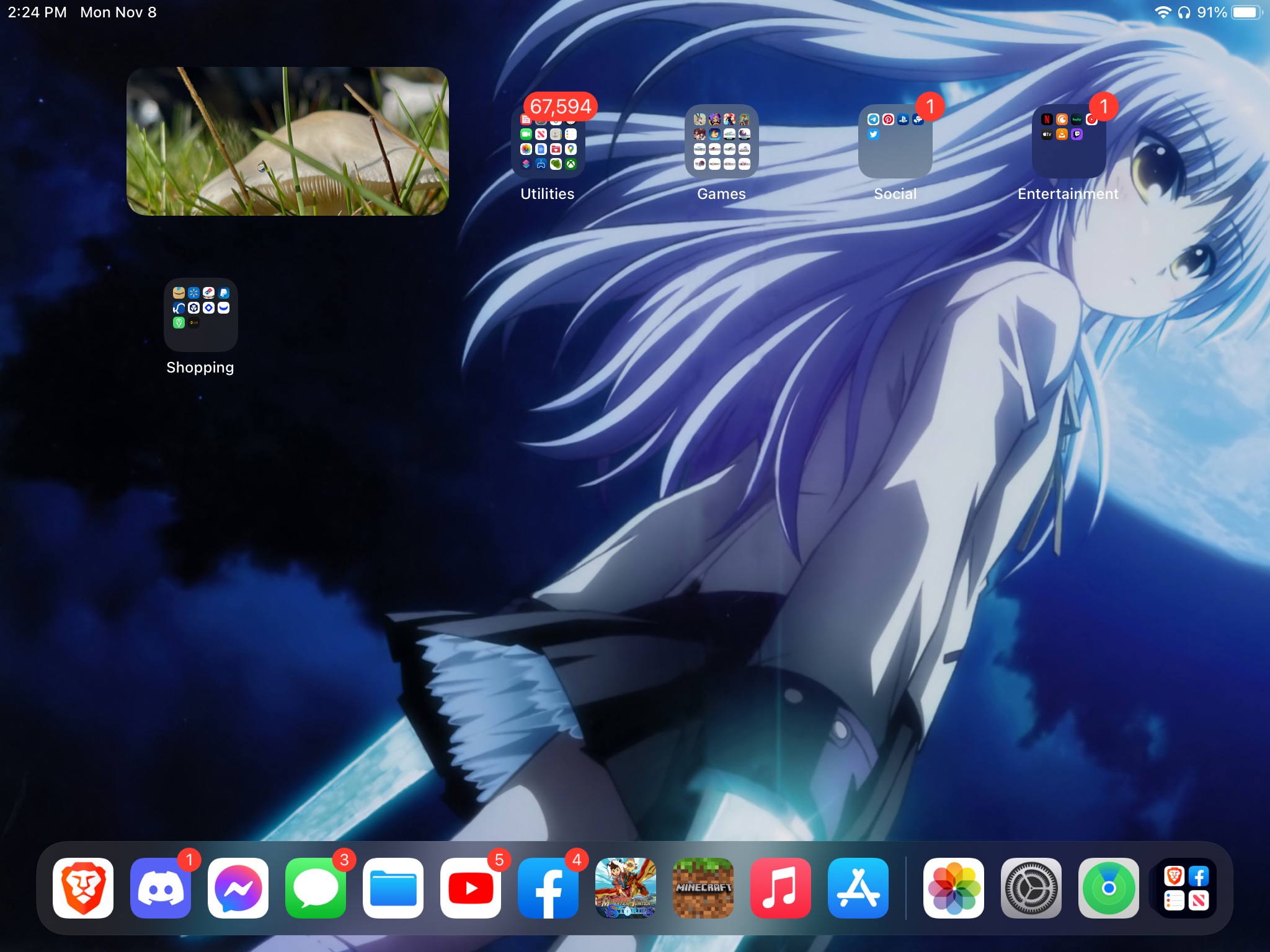Open the green Messages app
1270x952 pixels.
tap(316, 888)
